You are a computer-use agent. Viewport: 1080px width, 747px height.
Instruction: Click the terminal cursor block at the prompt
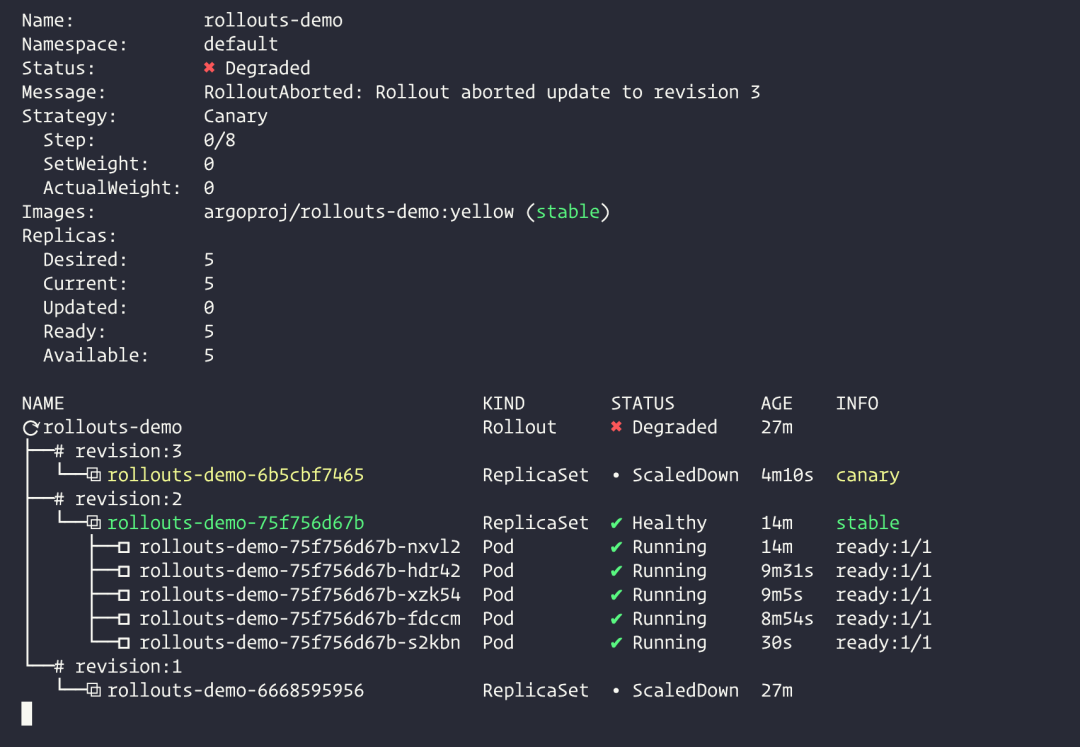point(27,713)
